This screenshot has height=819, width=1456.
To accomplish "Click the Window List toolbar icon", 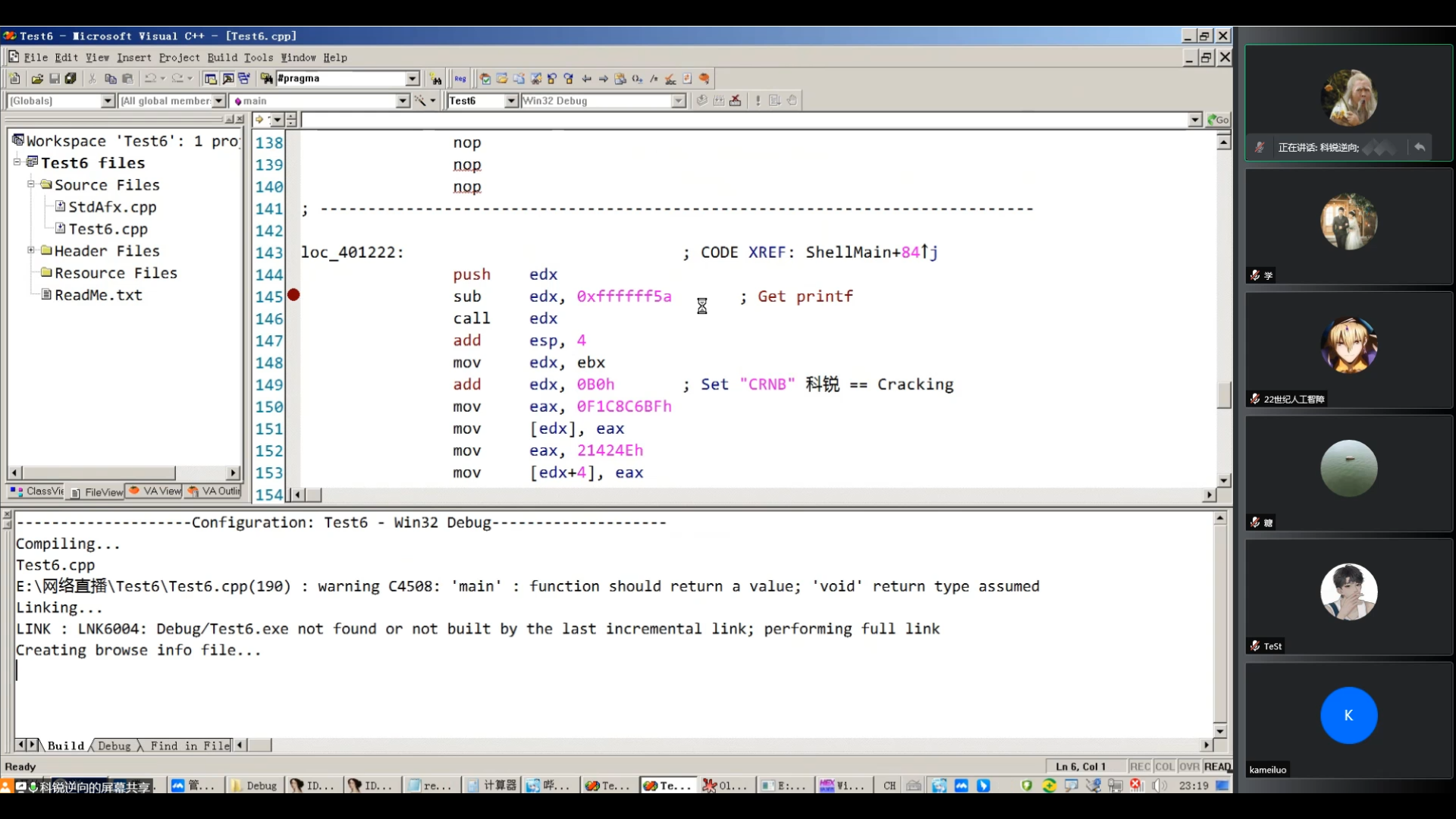I will click(244, 78).
